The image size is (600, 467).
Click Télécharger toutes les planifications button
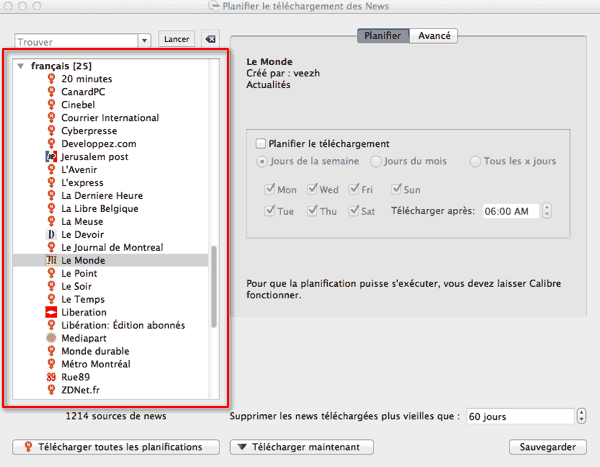(x=116, y=447)
